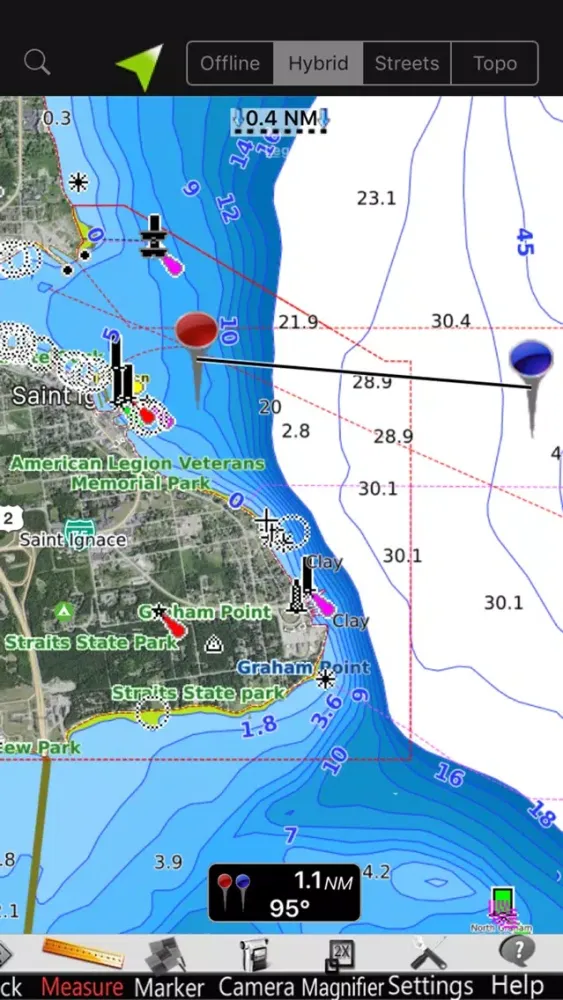Image resolution: width=563 pixels, height=1000 pixels.
Task: Tap the 1.1 NM 95° distance readout
Action: point(284,893)
